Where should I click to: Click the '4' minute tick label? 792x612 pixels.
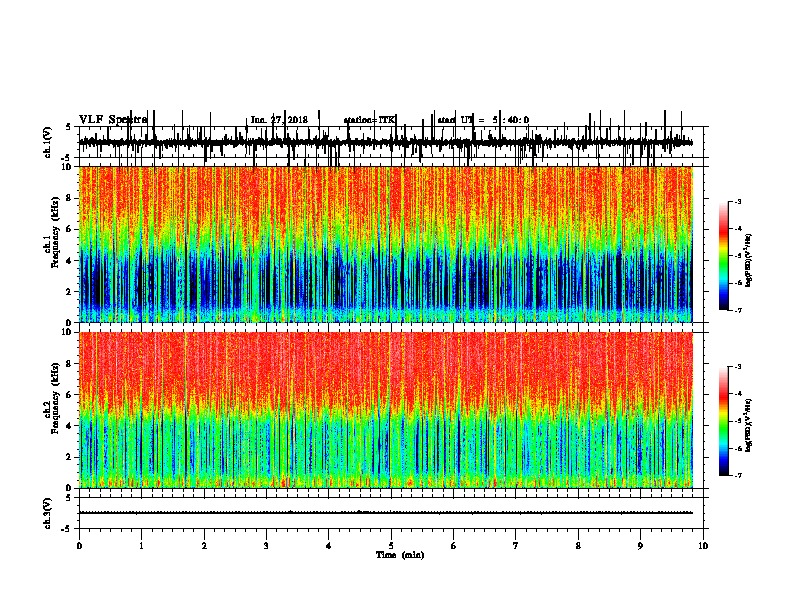329,546
